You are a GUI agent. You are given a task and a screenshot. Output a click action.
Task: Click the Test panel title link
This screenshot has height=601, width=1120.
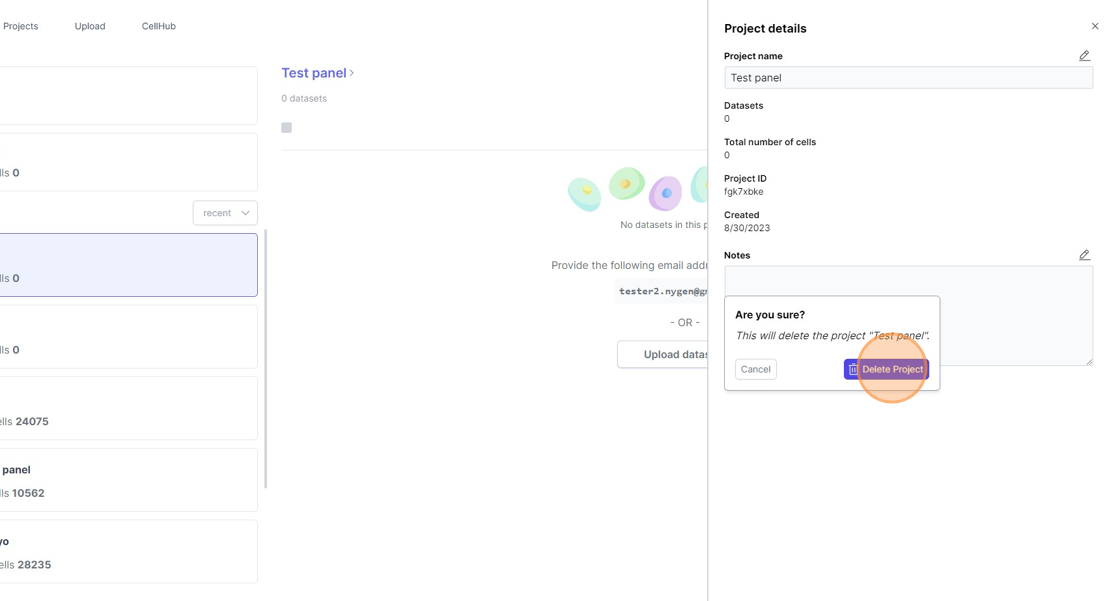[x=313, y=73]
